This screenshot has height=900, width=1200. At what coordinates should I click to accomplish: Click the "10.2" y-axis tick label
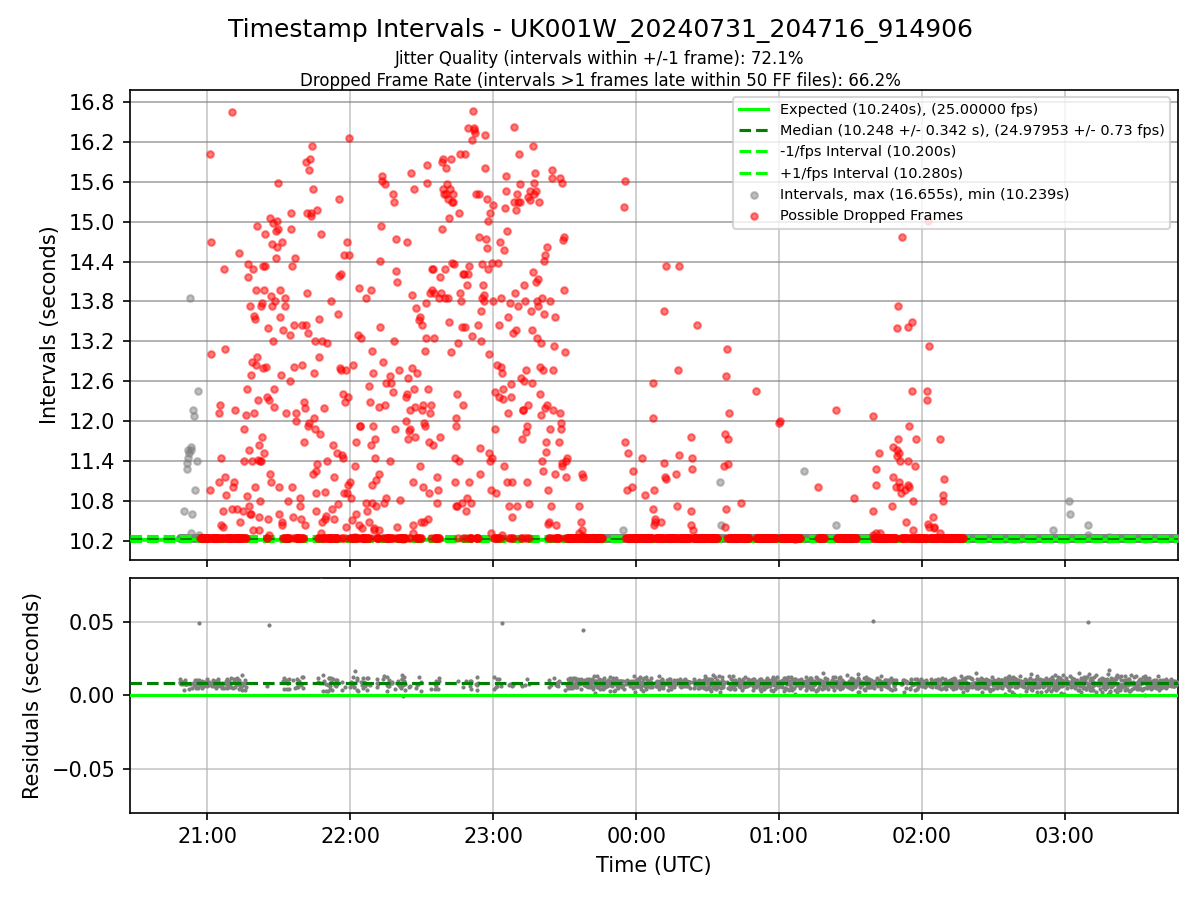click(x=92, y=541)
